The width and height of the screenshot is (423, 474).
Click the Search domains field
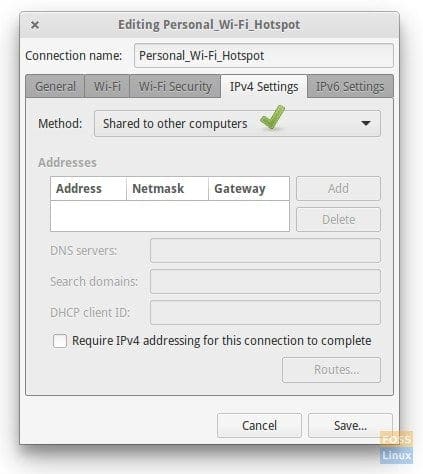point(265,282)
